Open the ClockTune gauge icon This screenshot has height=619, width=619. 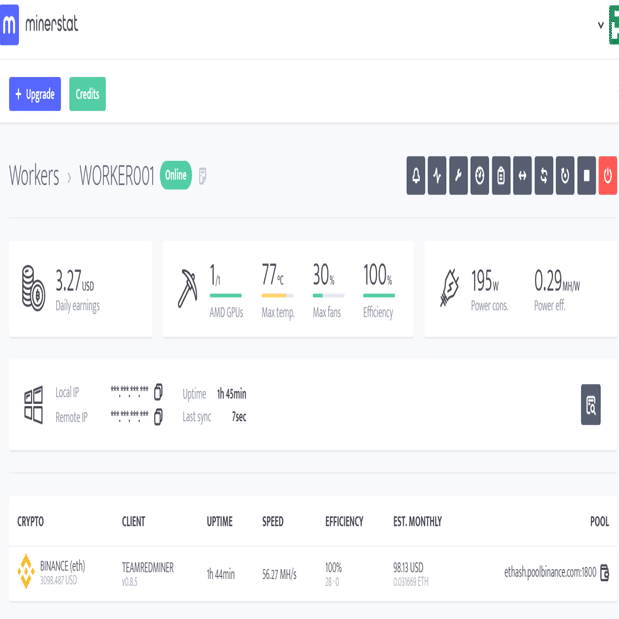(x=480, y=175)
